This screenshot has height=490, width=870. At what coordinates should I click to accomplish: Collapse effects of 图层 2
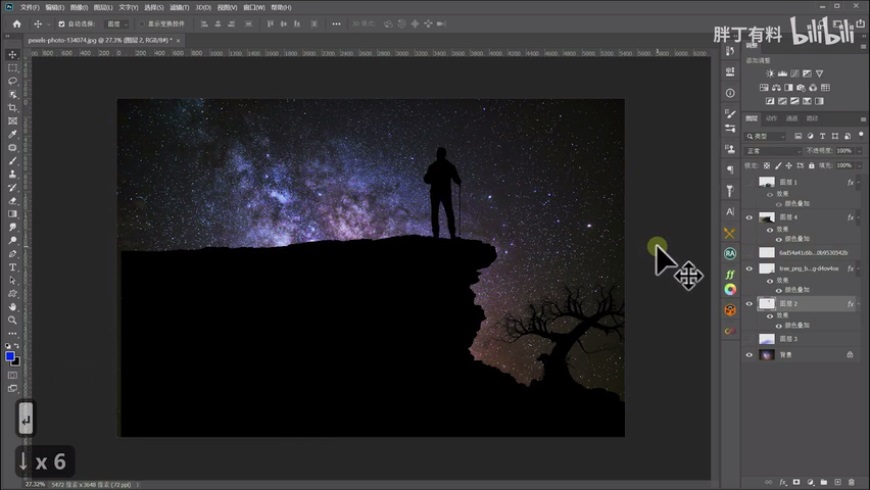point(858,304)
